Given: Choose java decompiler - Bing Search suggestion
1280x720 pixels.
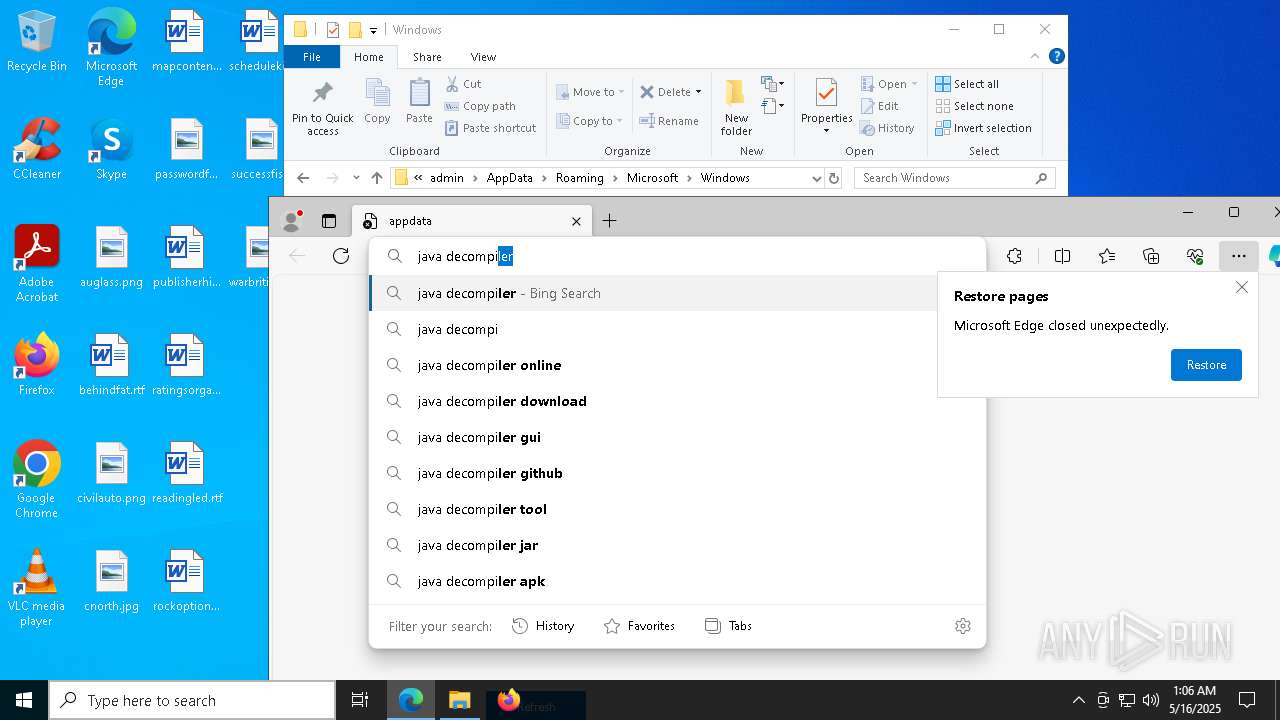Looking at the screenshot, I should [677, 293].
